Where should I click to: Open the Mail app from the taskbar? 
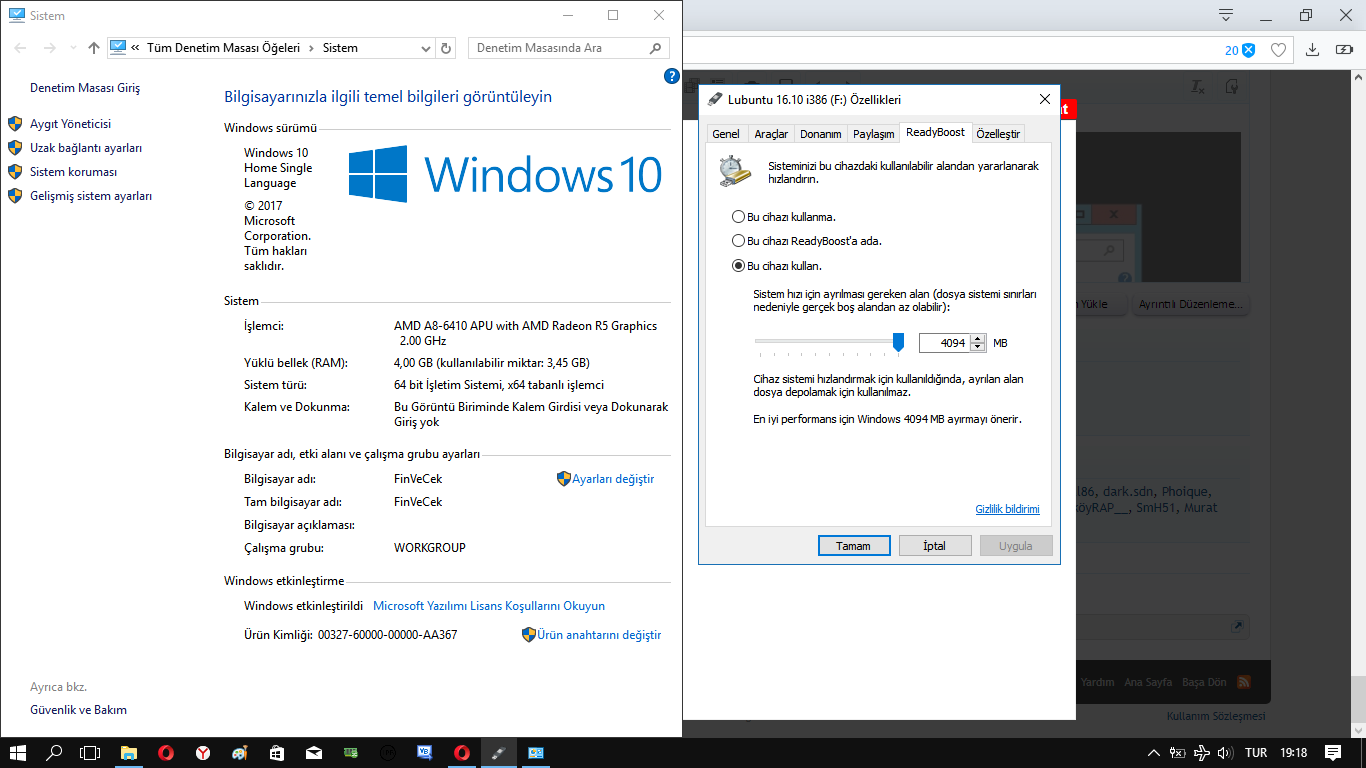tap(314, 753)
